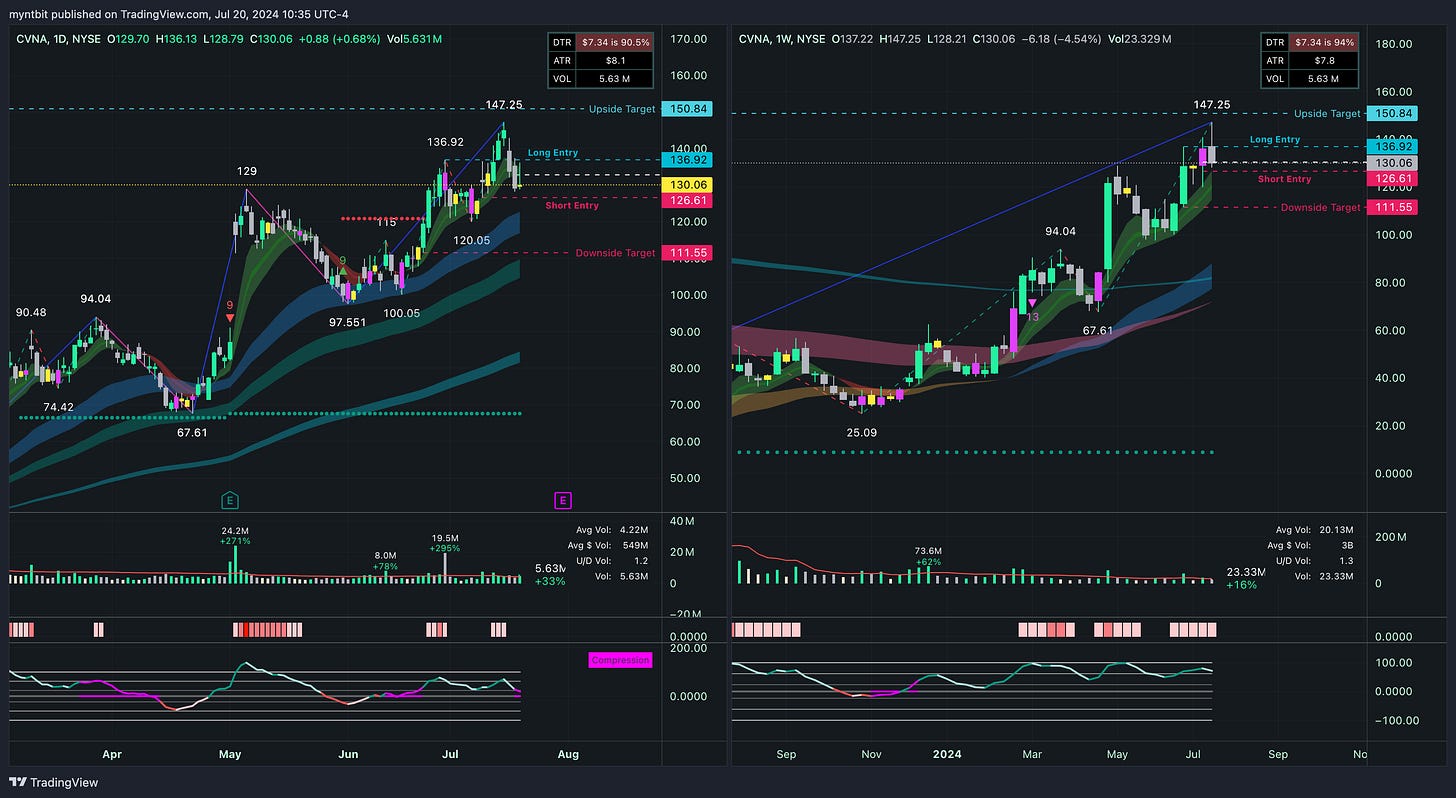
Task: Click the +16% volume change on weekly chart
Action: [x=1242, y=584]
